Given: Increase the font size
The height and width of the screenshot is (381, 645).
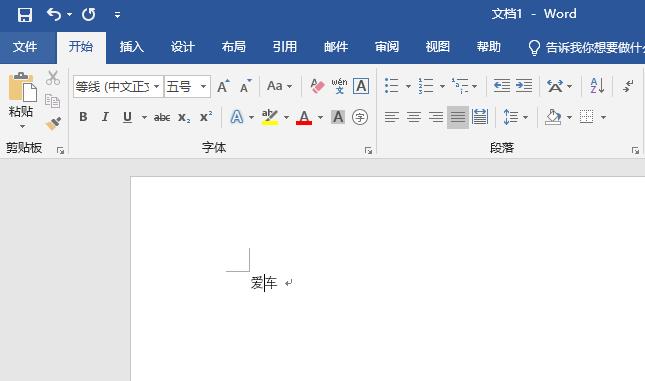Looking at the screenshot, I should point(223,86).
